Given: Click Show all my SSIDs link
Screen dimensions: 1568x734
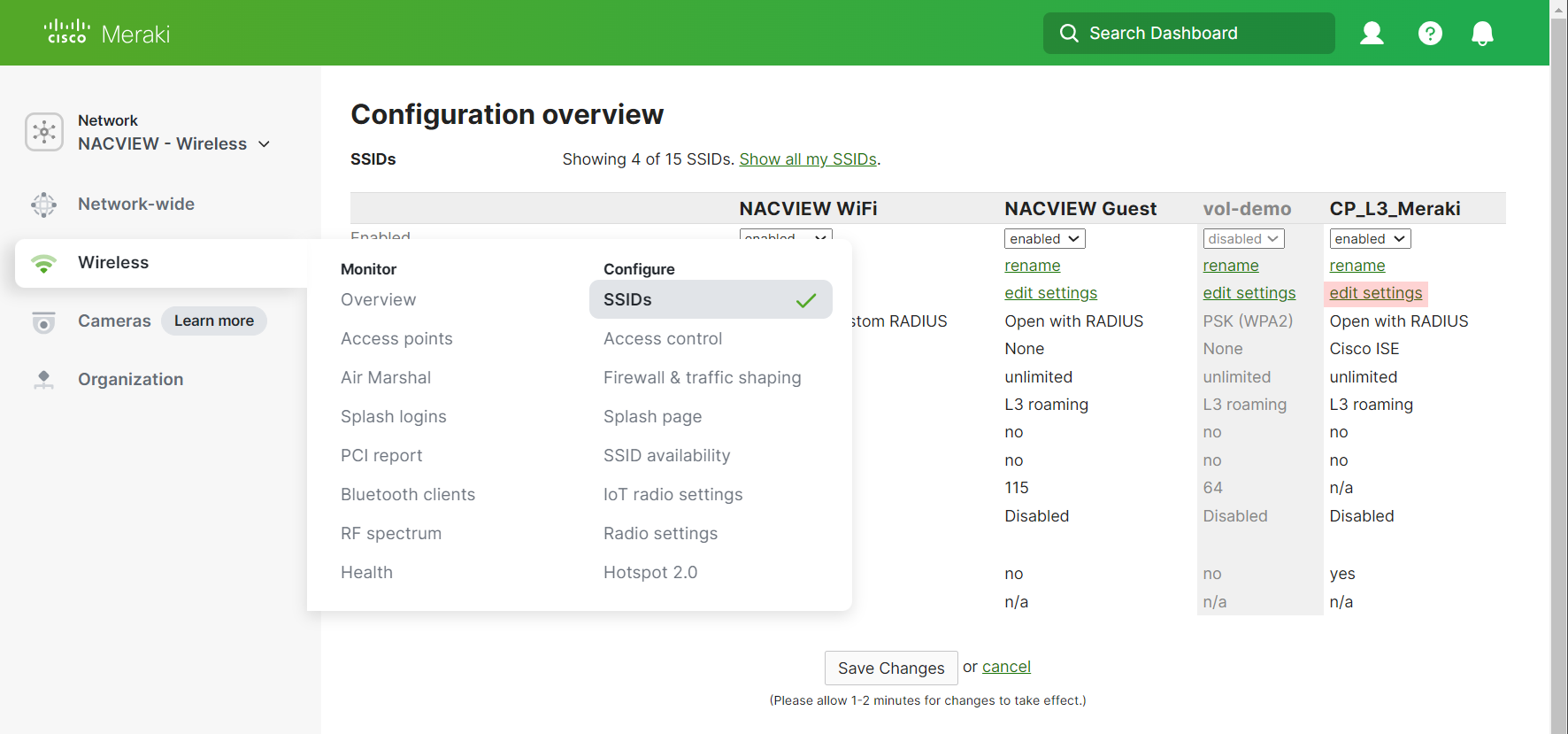Looking at the screenshot, I should (x=808, y=159).
